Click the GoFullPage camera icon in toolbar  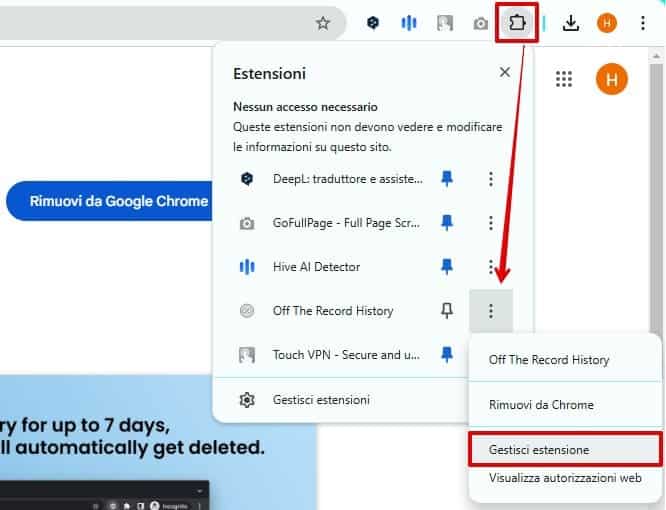coord(480,23)
